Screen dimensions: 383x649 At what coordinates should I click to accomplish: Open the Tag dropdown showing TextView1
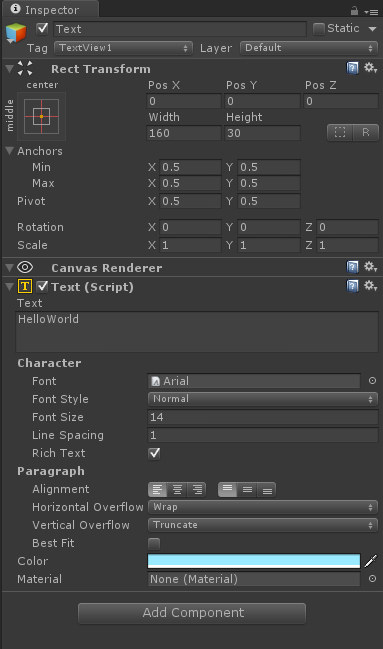point(123,48)
